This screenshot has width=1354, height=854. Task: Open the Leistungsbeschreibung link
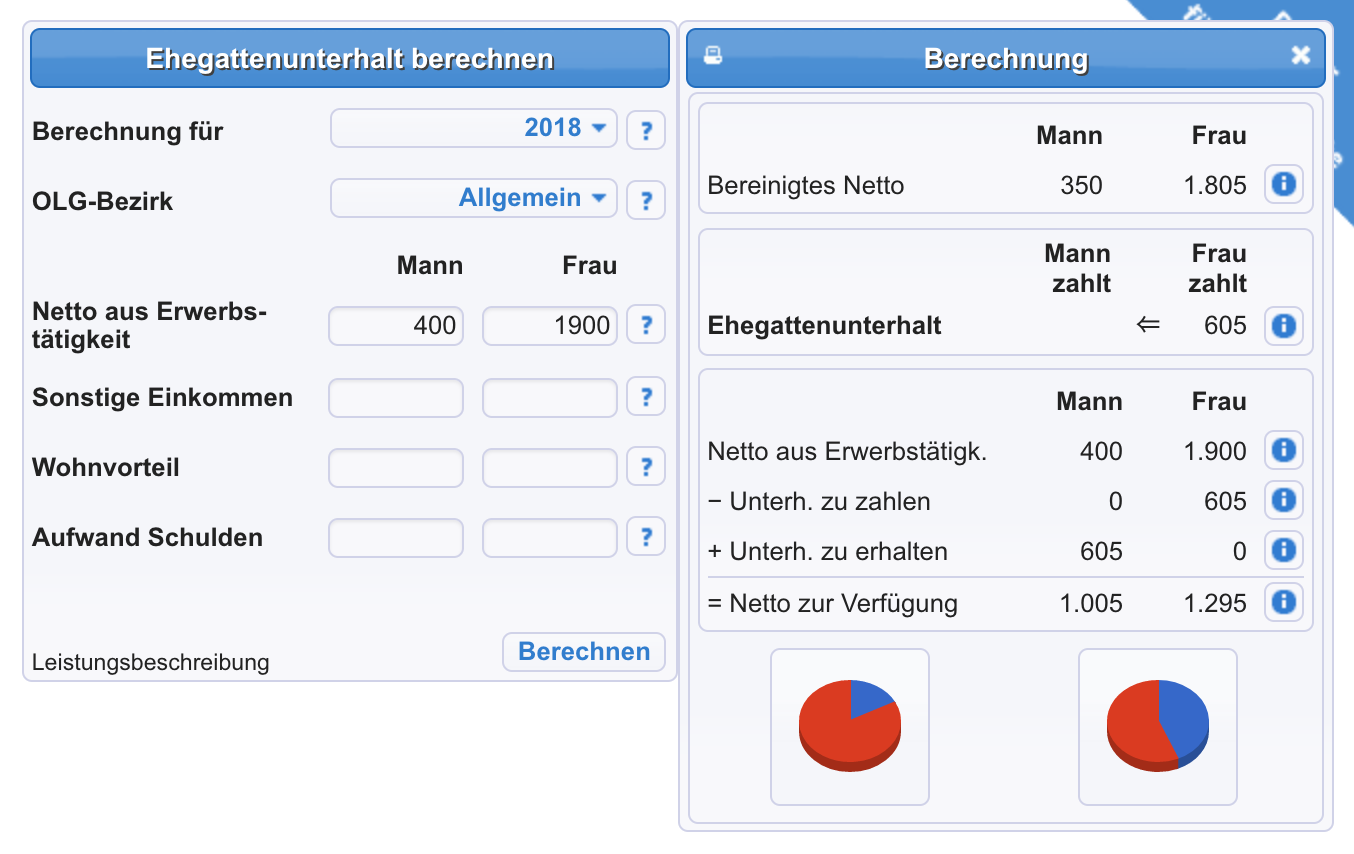coord(150,662)
